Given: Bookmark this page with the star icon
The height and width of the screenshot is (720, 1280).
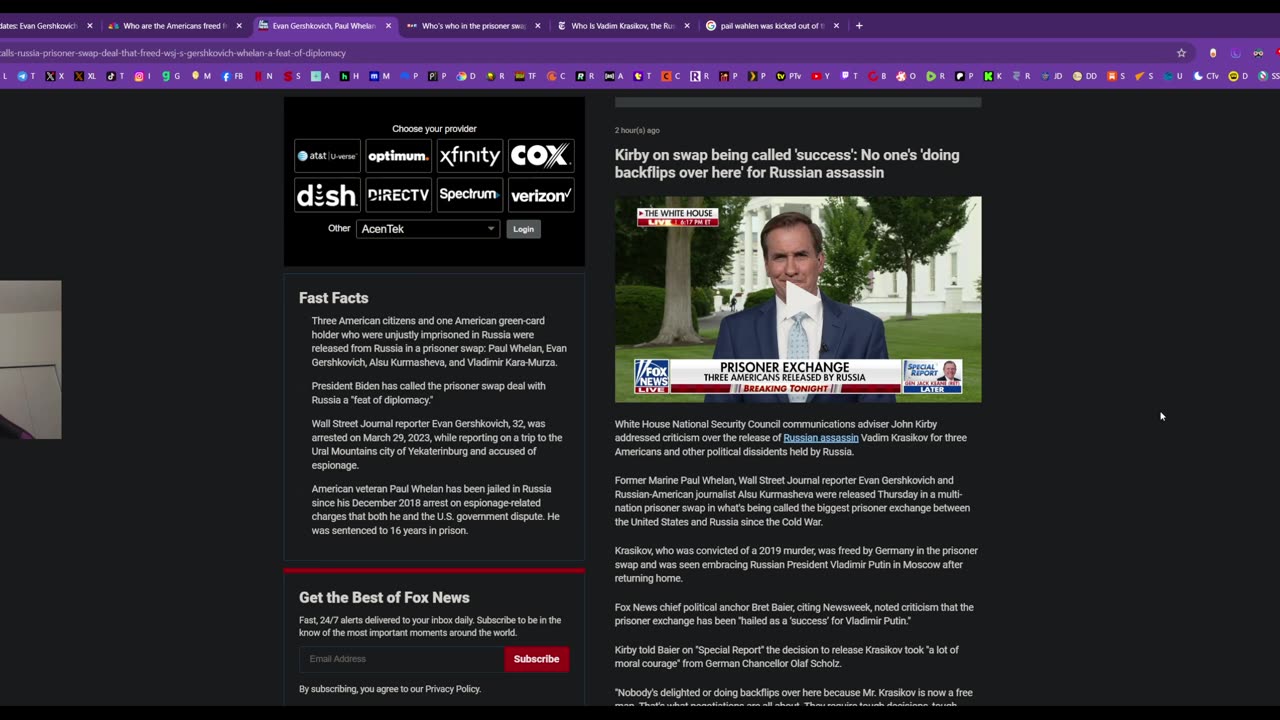Looking at the screenshot, I should click(x=1181, y=53).
